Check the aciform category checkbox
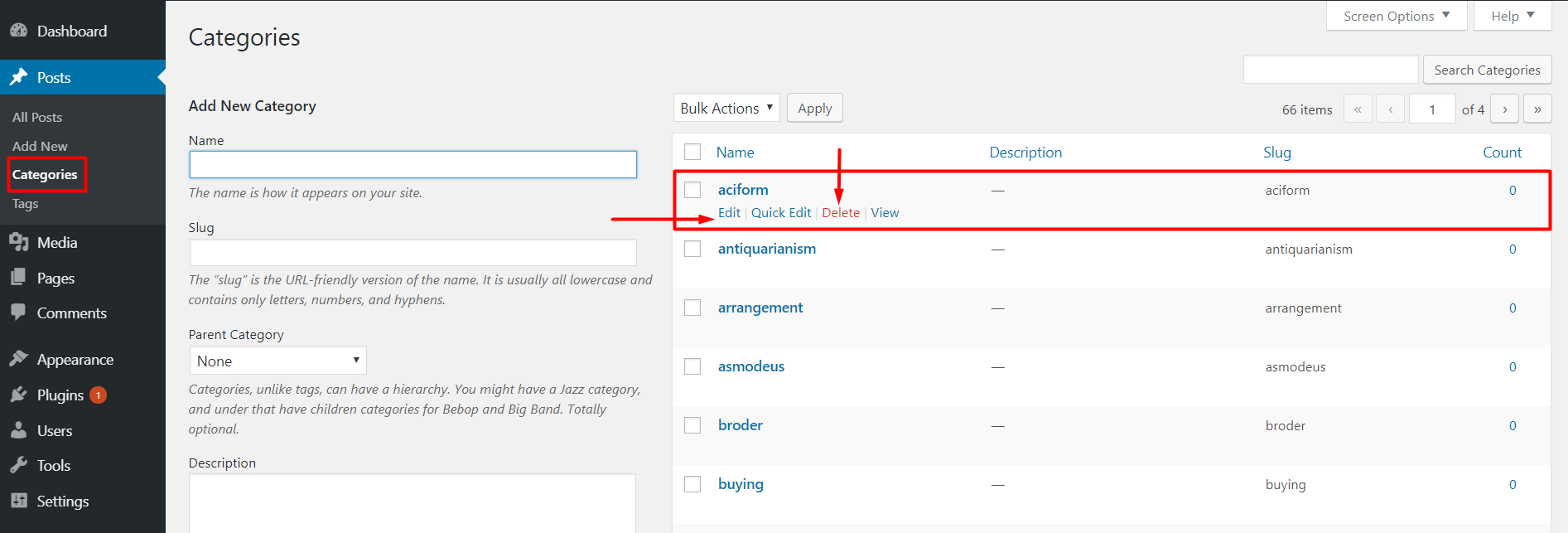 tap(692, 189)
